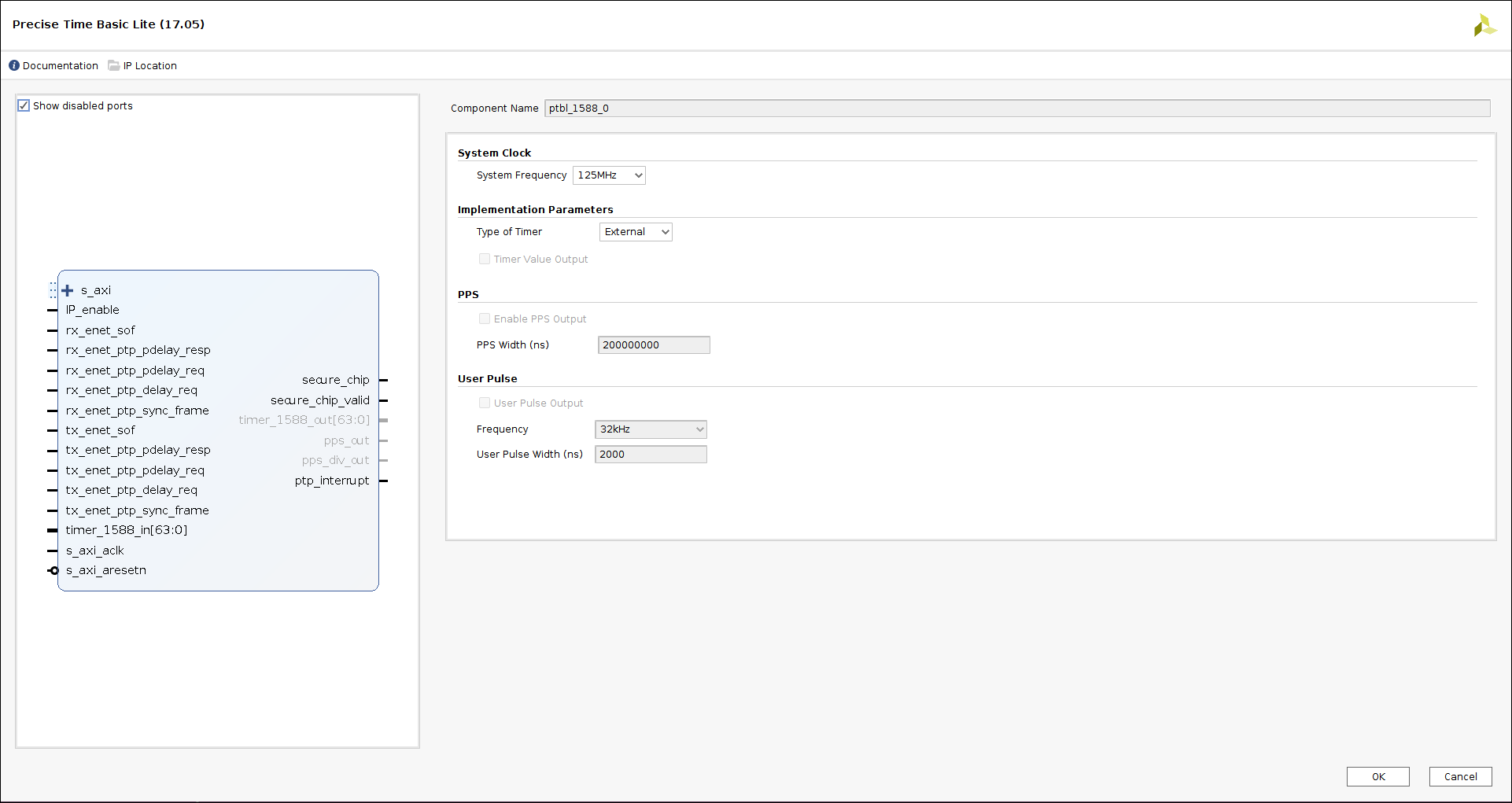
Task: Select timer_1588_in[63:0] port label
Action: tap(127, 530)
